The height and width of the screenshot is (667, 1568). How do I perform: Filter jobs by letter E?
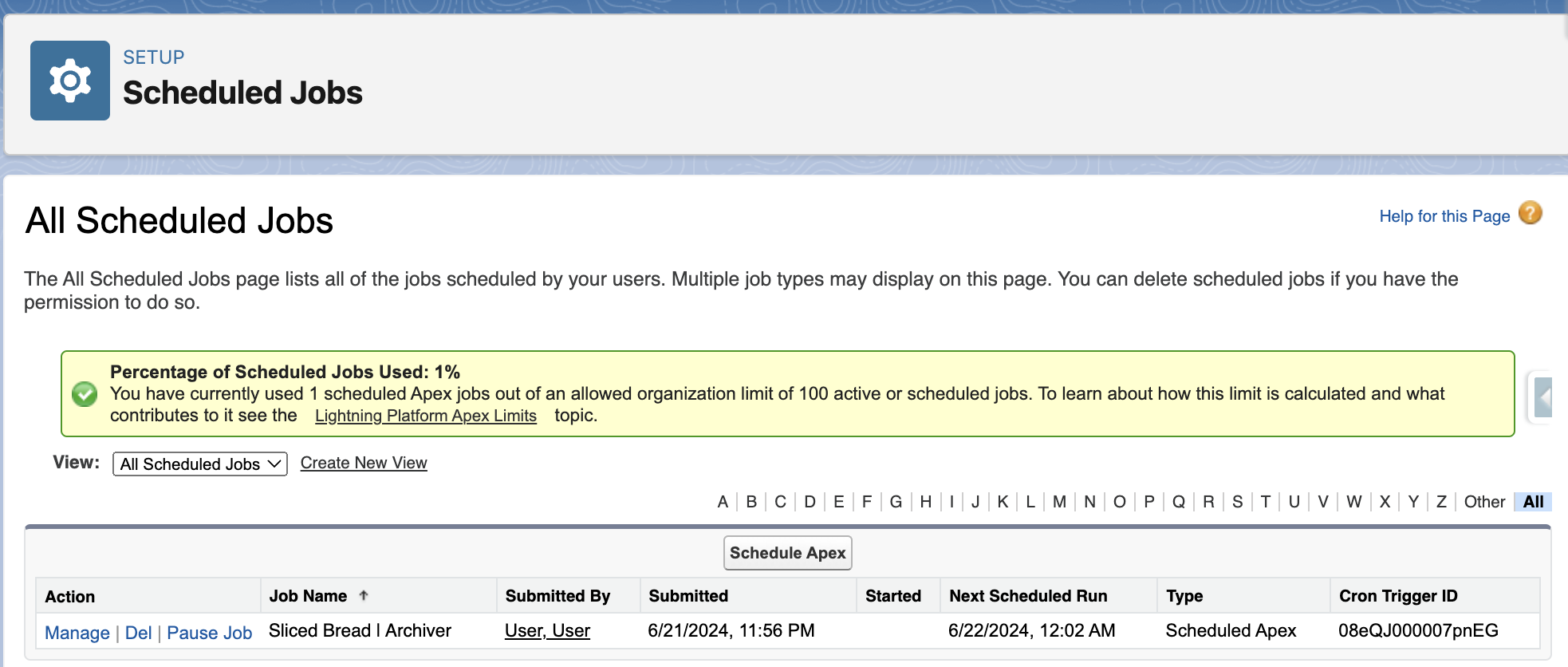pyautogui.click(x=838, y=502)
